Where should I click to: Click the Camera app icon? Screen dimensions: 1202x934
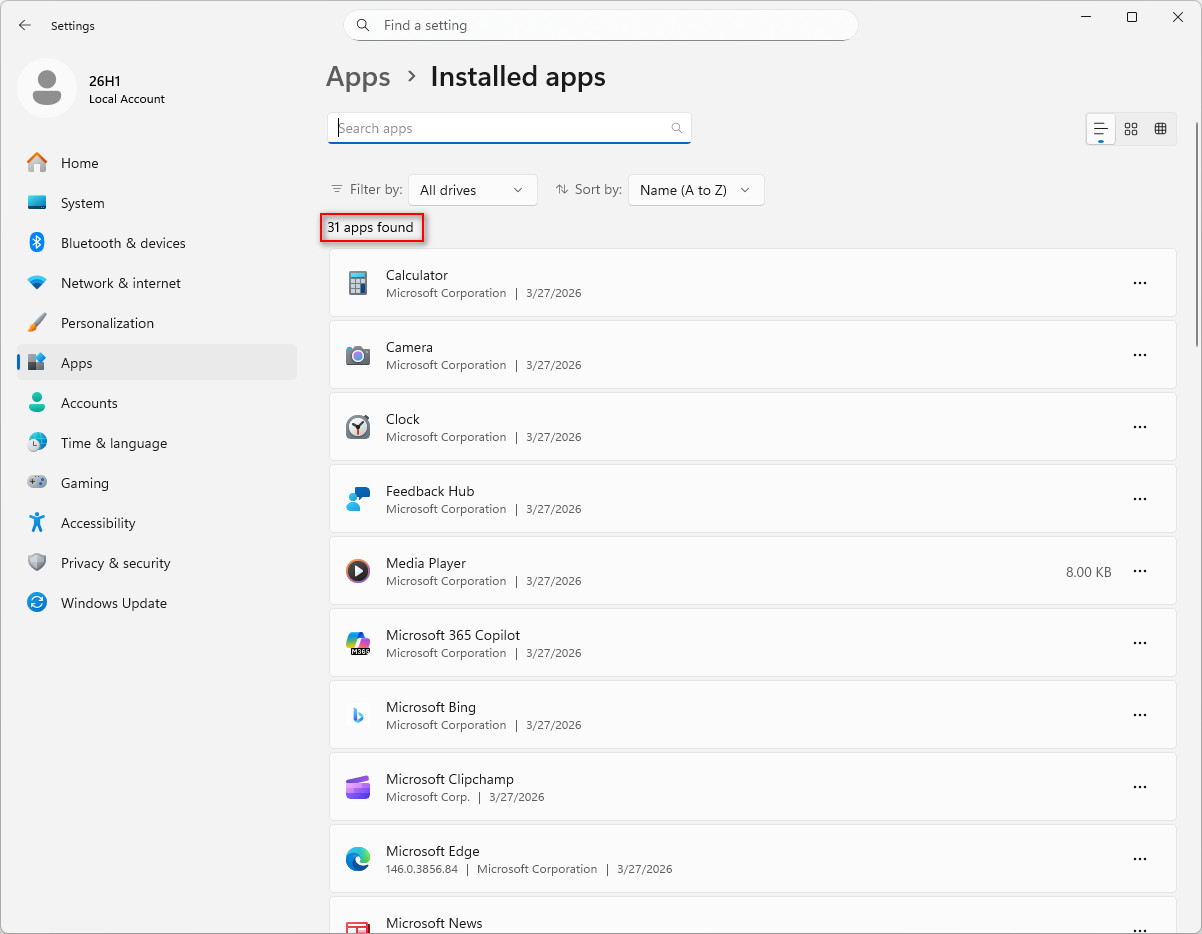358,355
